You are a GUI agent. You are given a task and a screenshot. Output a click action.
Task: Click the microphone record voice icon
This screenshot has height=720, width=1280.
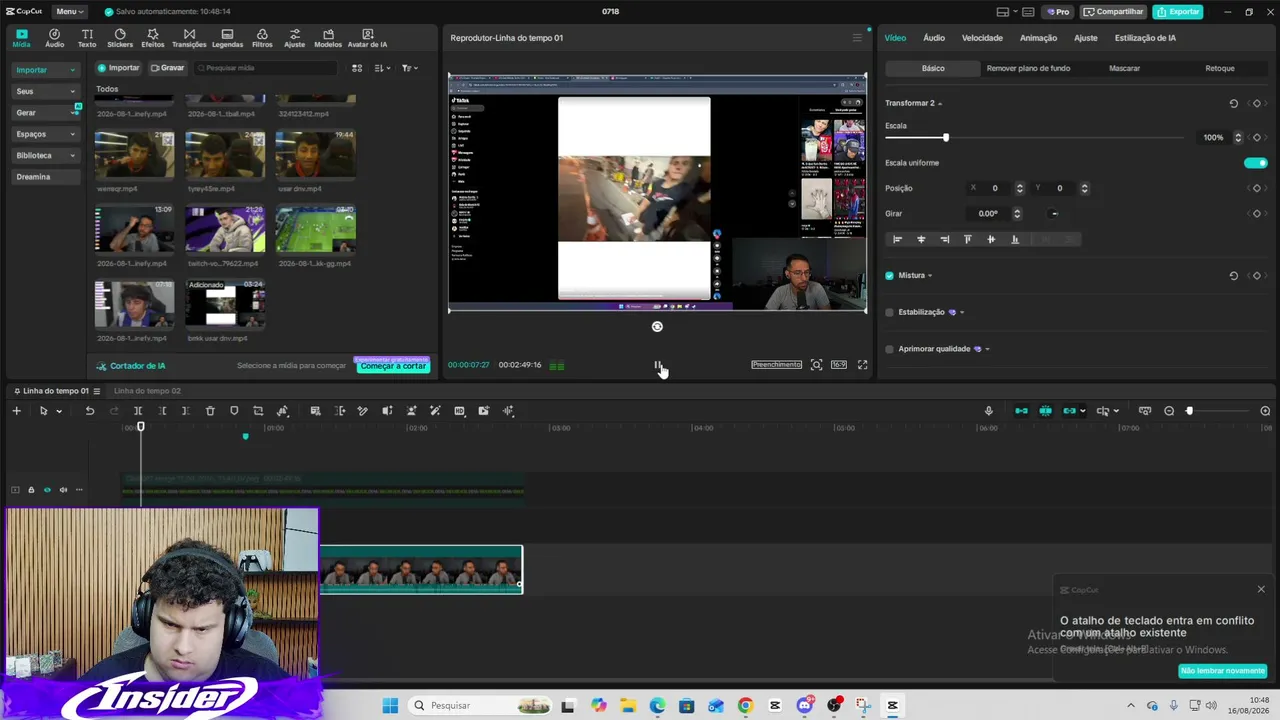coord(989,411)
